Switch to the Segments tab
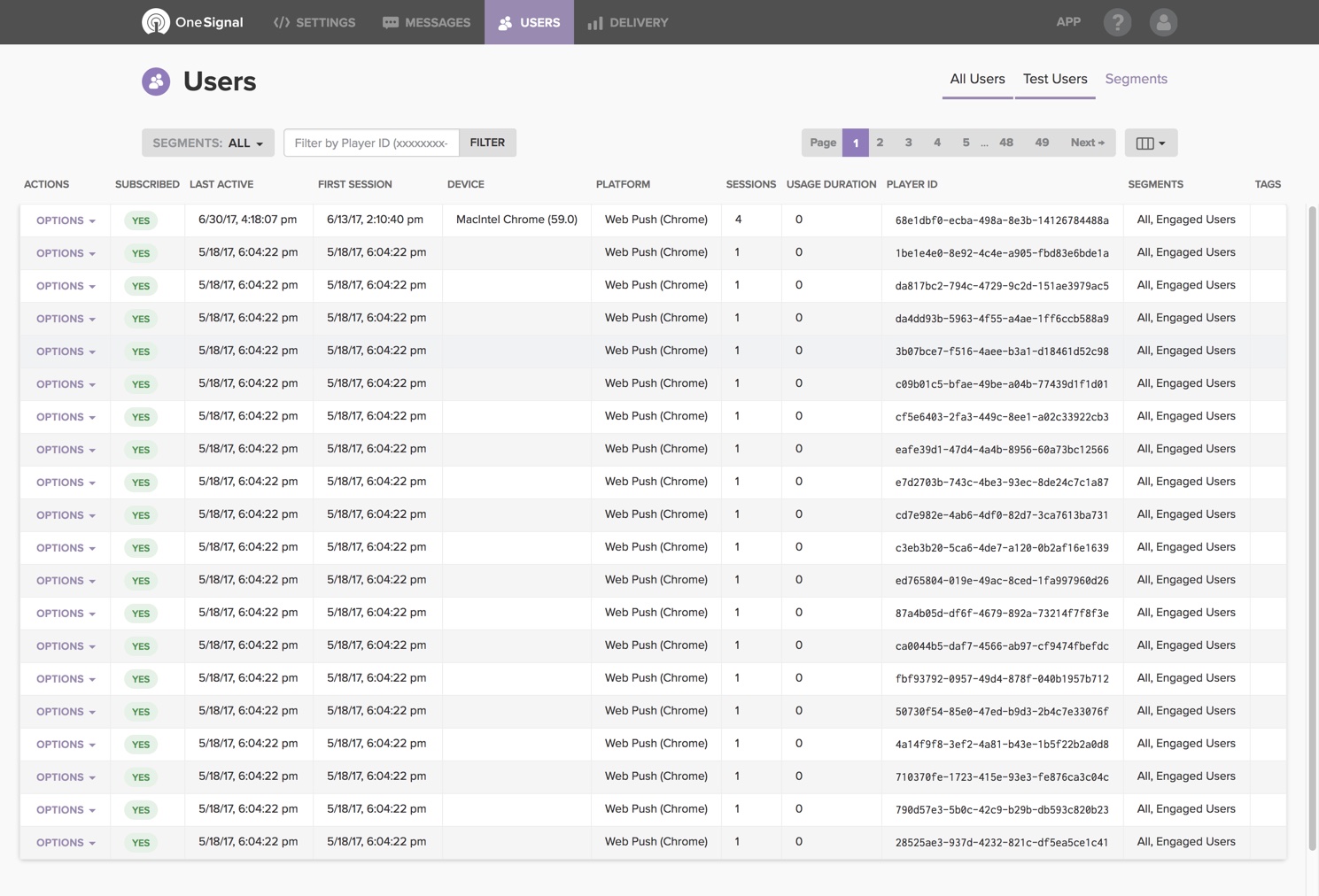1319x896 pixels. [1136, 79]
